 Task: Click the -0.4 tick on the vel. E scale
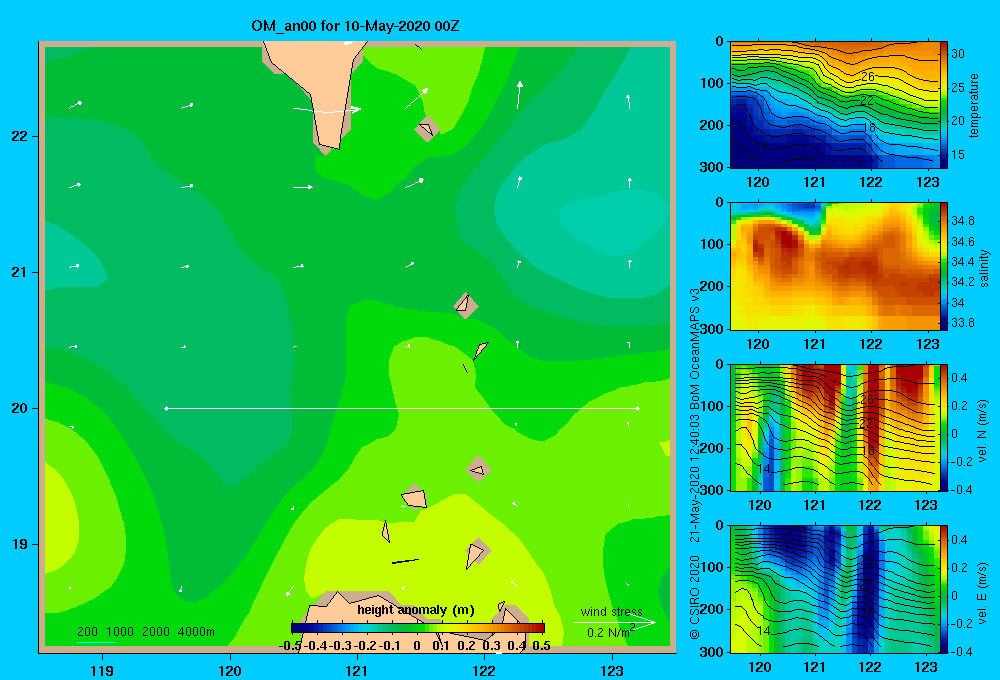961,651
